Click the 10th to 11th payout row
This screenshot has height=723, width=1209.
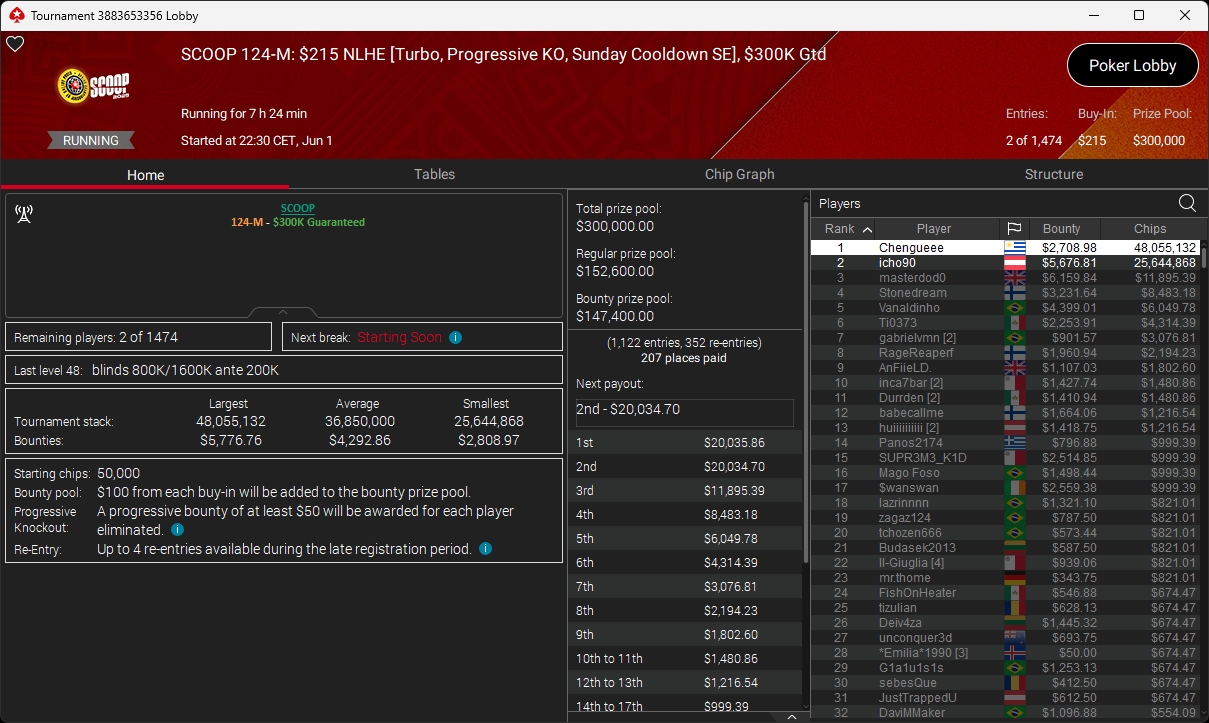click(685, 658)
